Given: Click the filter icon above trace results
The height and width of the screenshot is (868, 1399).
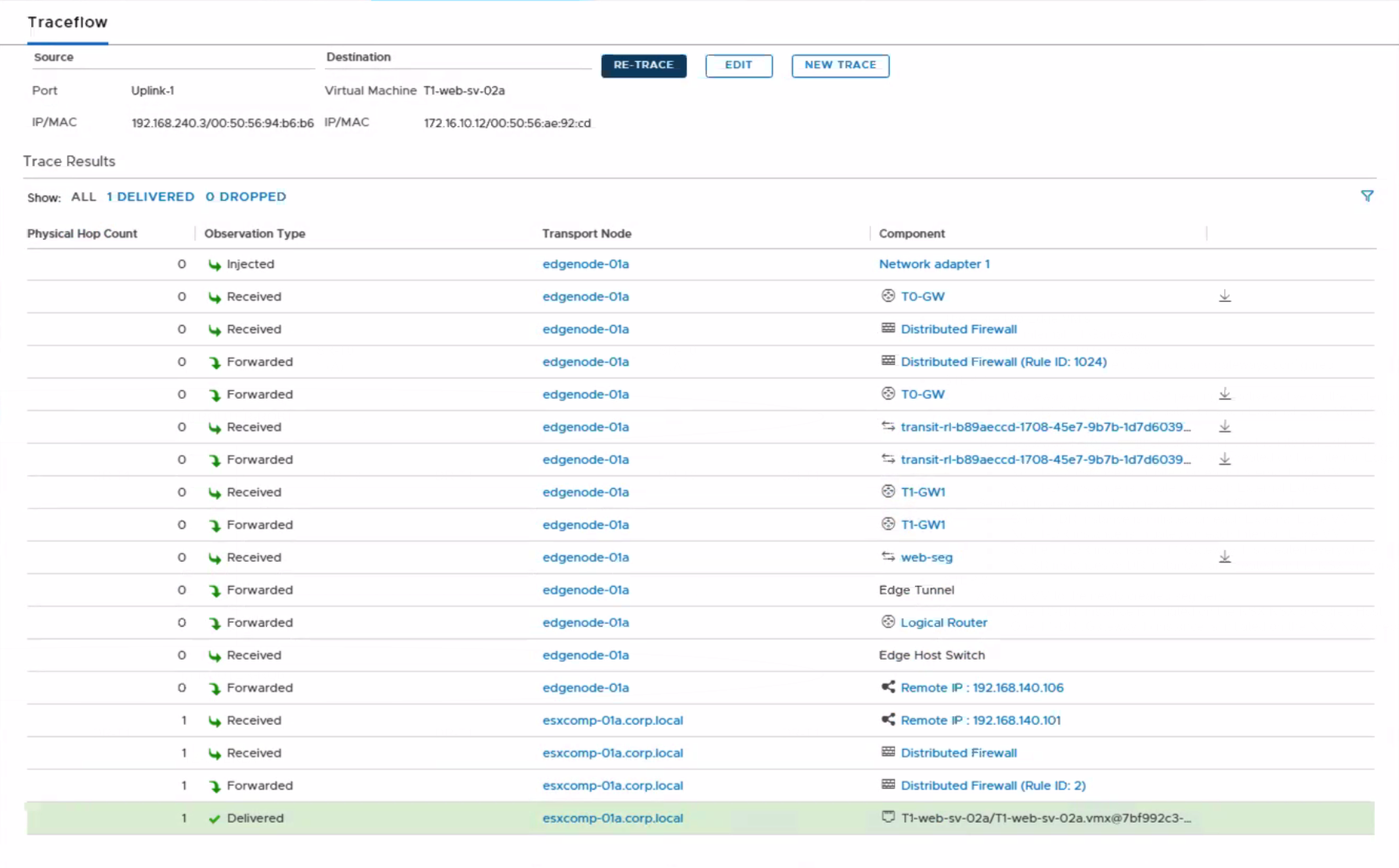Looking at the screenshot, I should pos(1367,197).
